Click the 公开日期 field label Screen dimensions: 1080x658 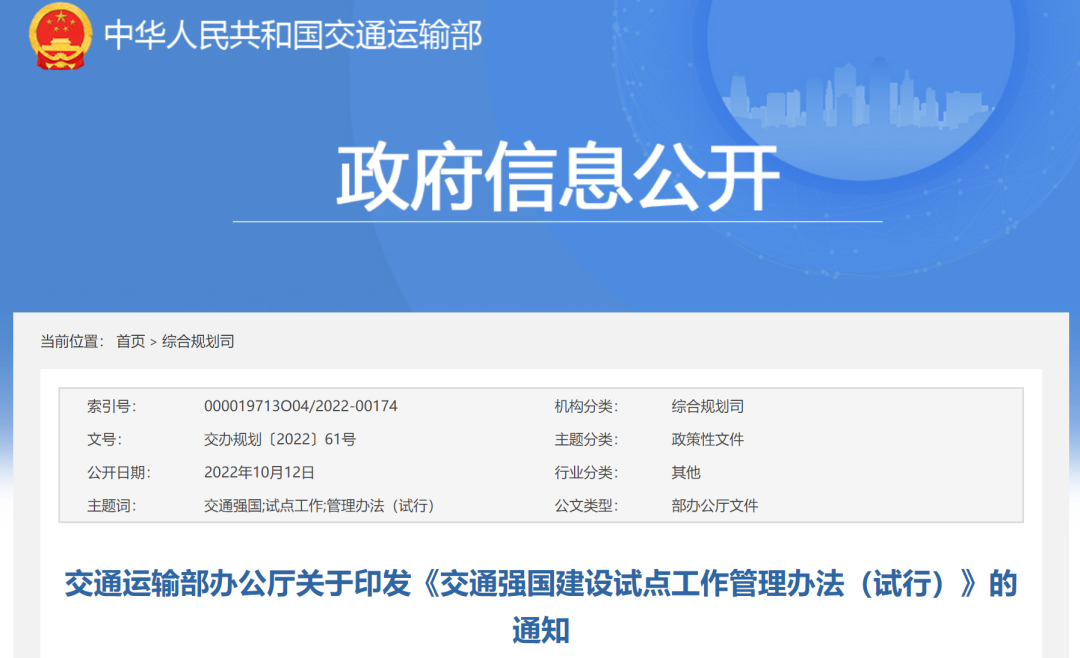[x=118, y=472]
